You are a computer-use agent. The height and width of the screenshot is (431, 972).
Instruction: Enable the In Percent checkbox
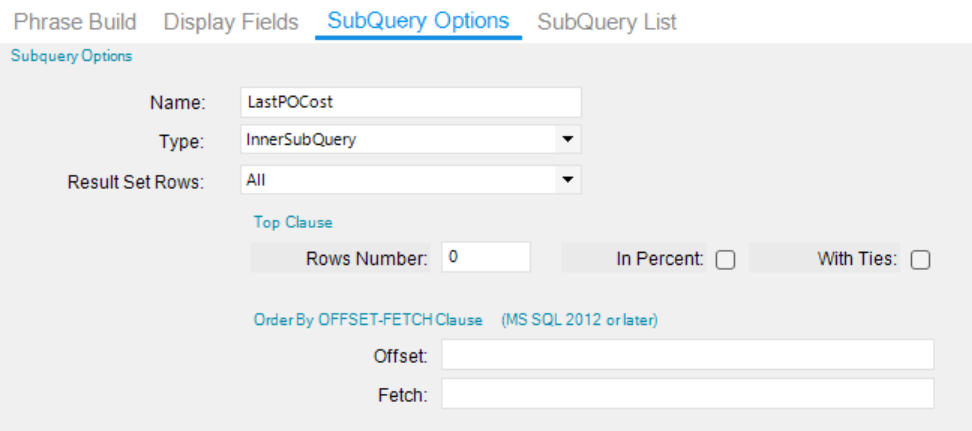click(726, 259)
